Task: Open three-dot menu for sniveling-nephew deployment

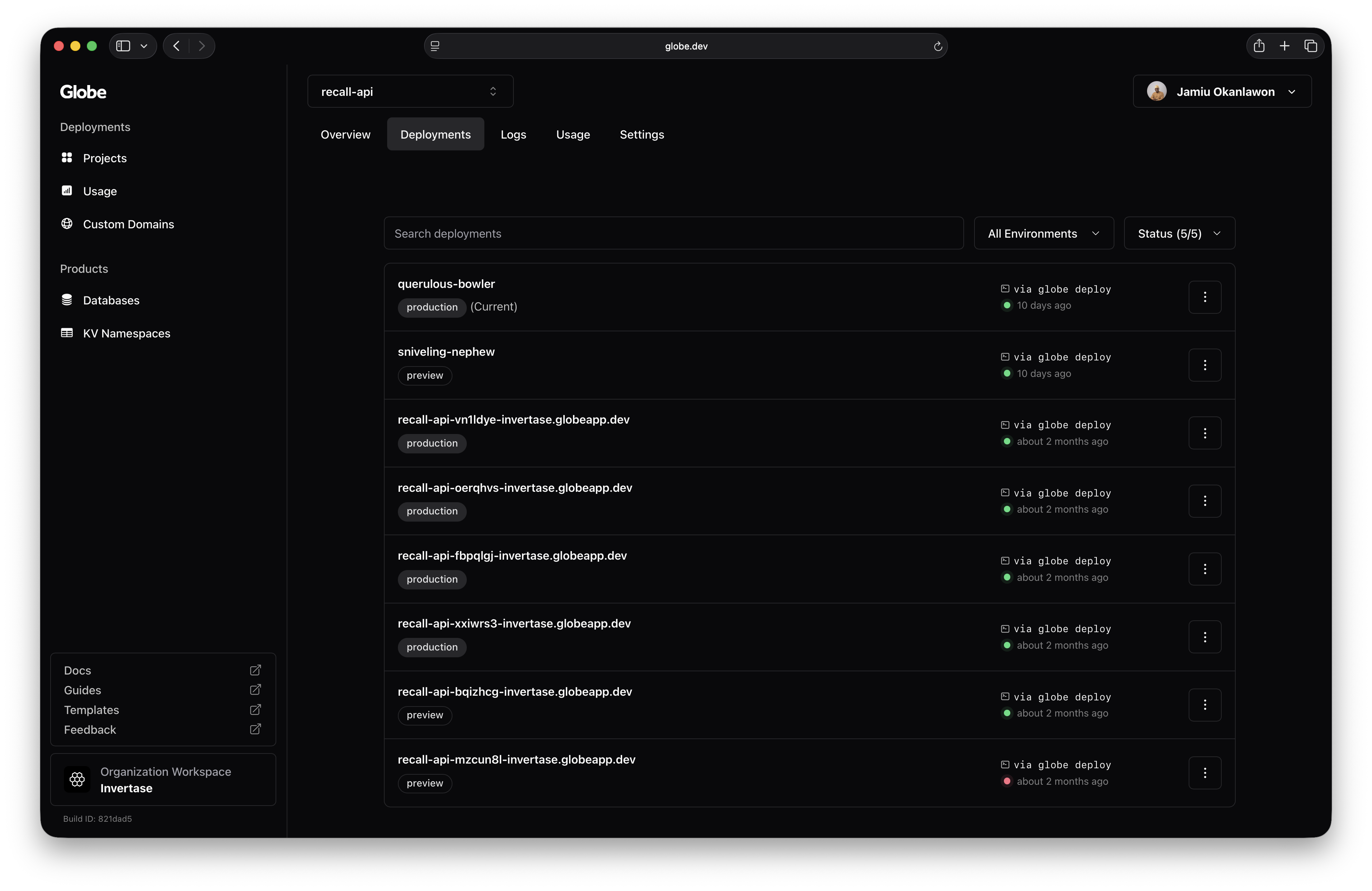Action: (x=1204, y=365)
